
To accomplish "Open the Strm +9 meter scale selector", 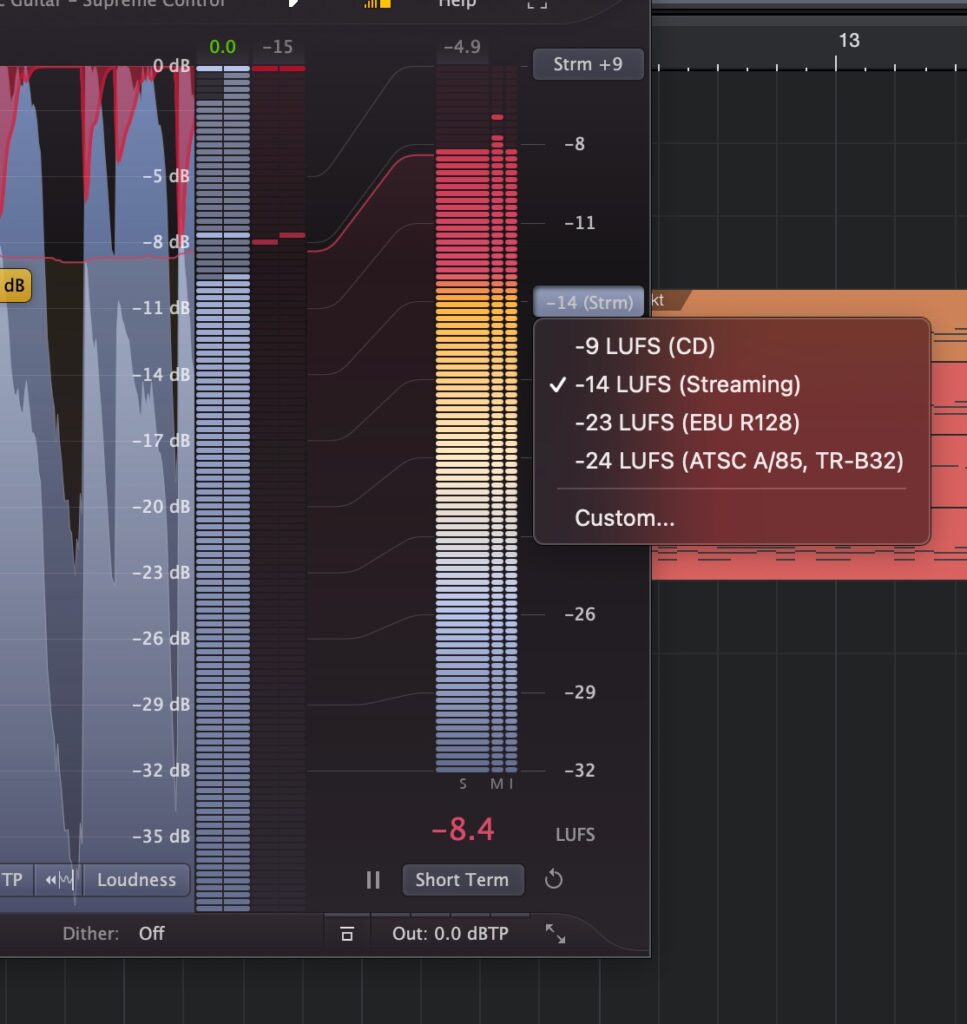I will [588, 64].
